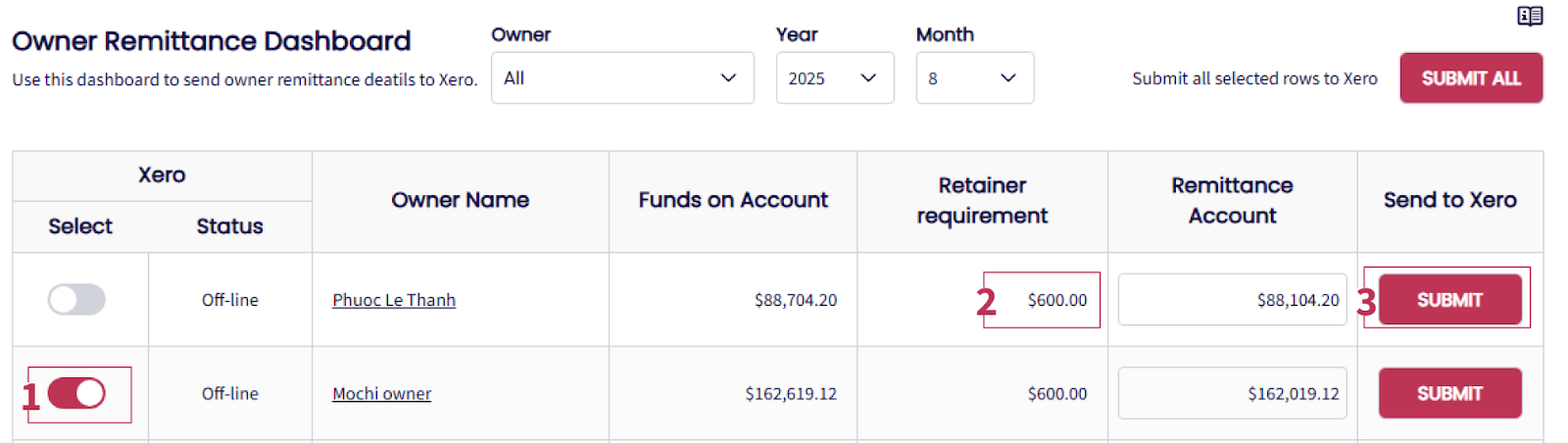Submit Mochi owner's row to Xero
Image resolution: width=1568 pixels, height=443 pixels.
point(1449,394)
